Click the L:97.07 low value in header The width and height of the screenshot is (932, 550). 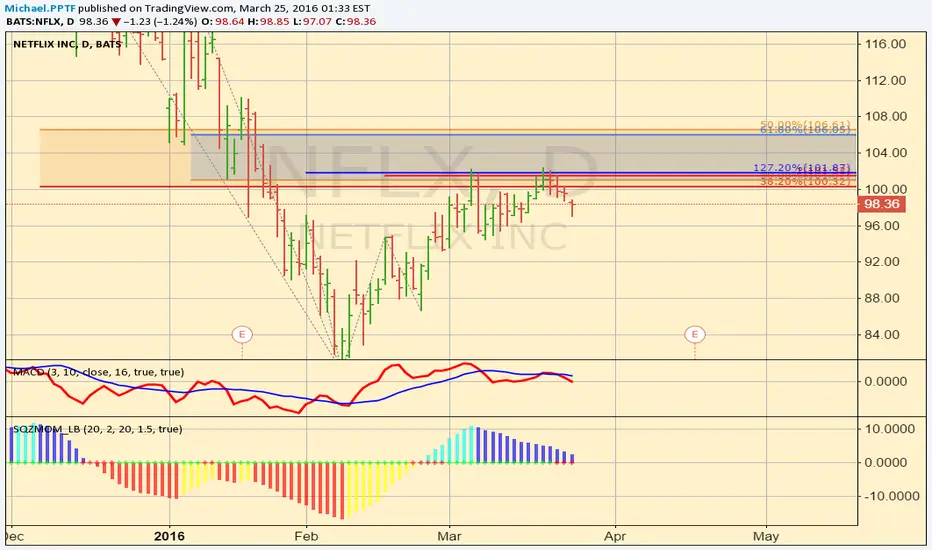pos(313,21)
